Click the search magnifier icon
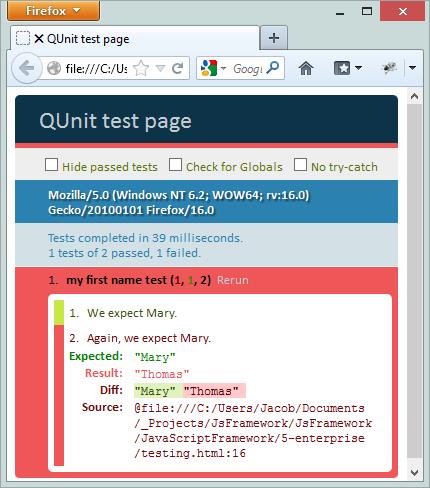 [x=273, y=68]
